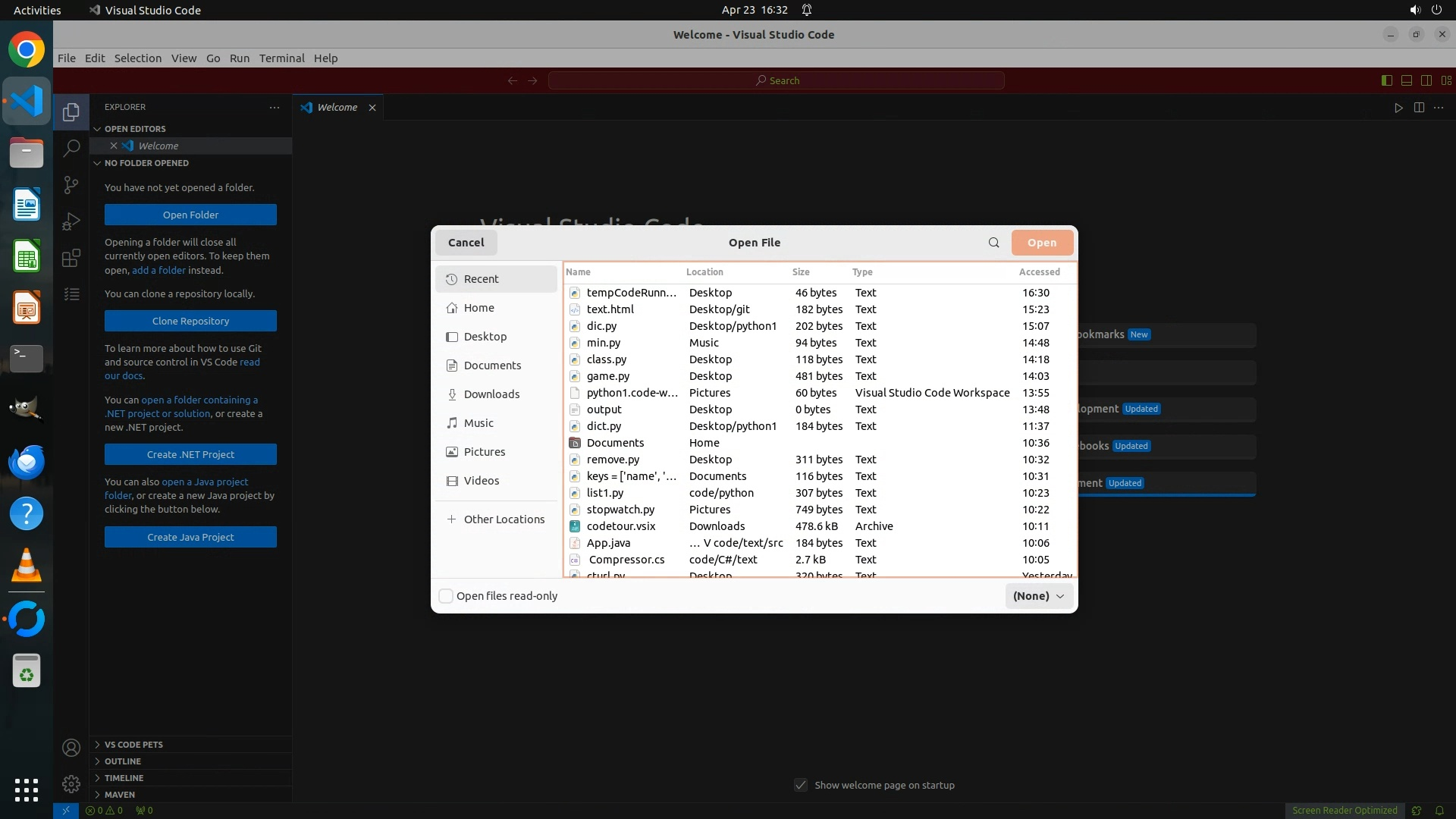
Task: Open the (None) file filter dropdown
Action: [x=1038, y=596]
